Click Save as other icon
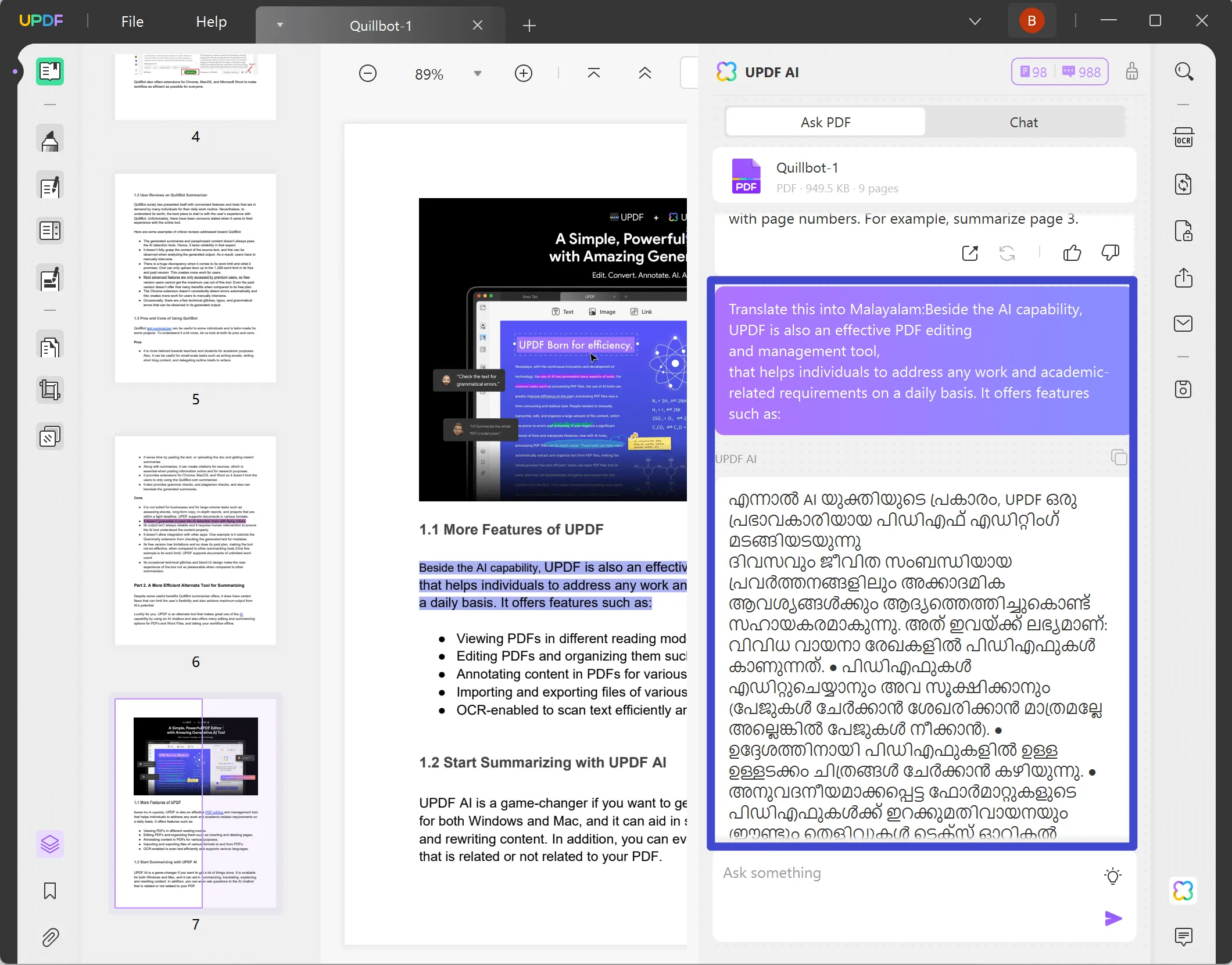The image size is (1232, 965). [1184, 389]
